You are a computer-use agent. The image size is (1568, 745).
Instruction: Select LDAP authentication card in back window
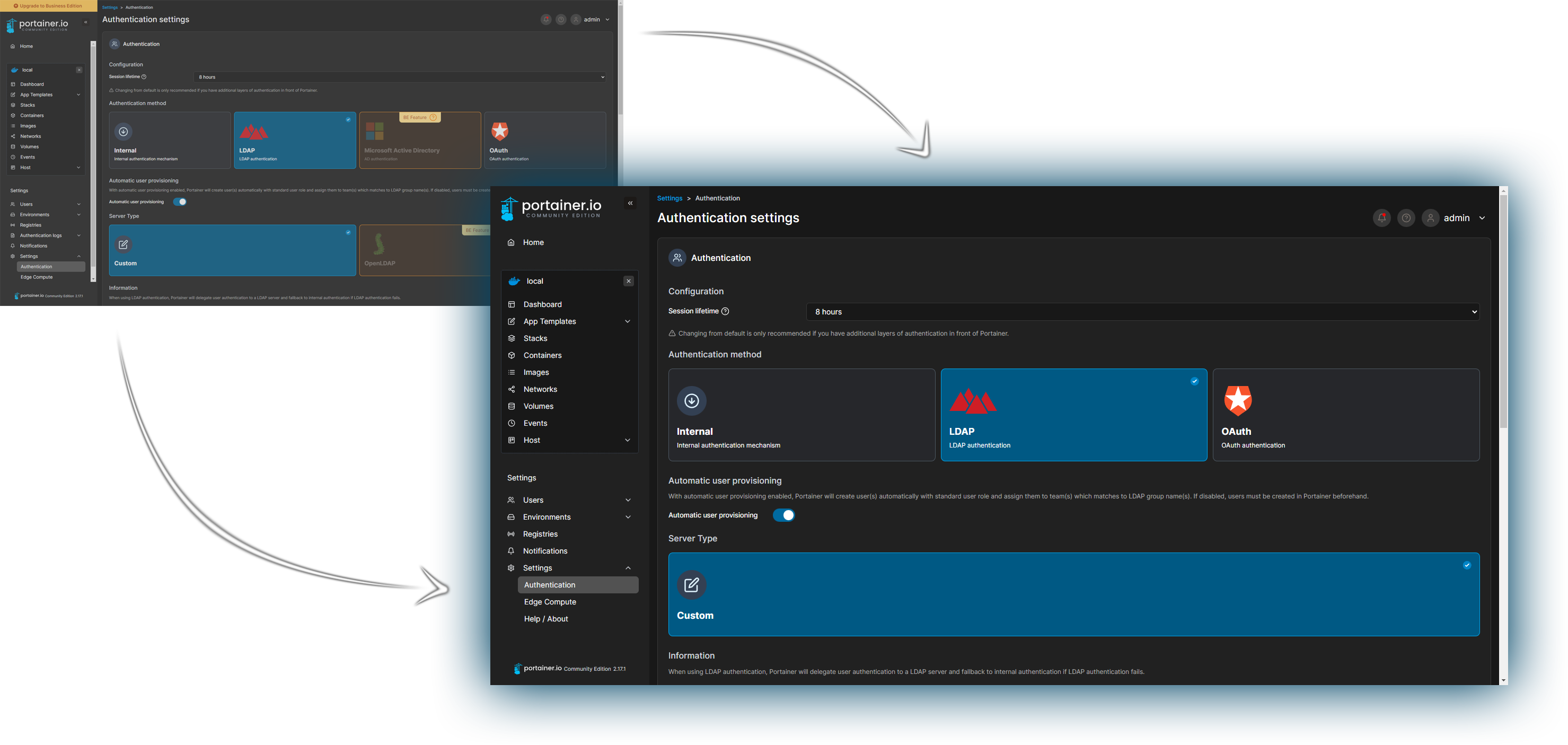(295, 140)
